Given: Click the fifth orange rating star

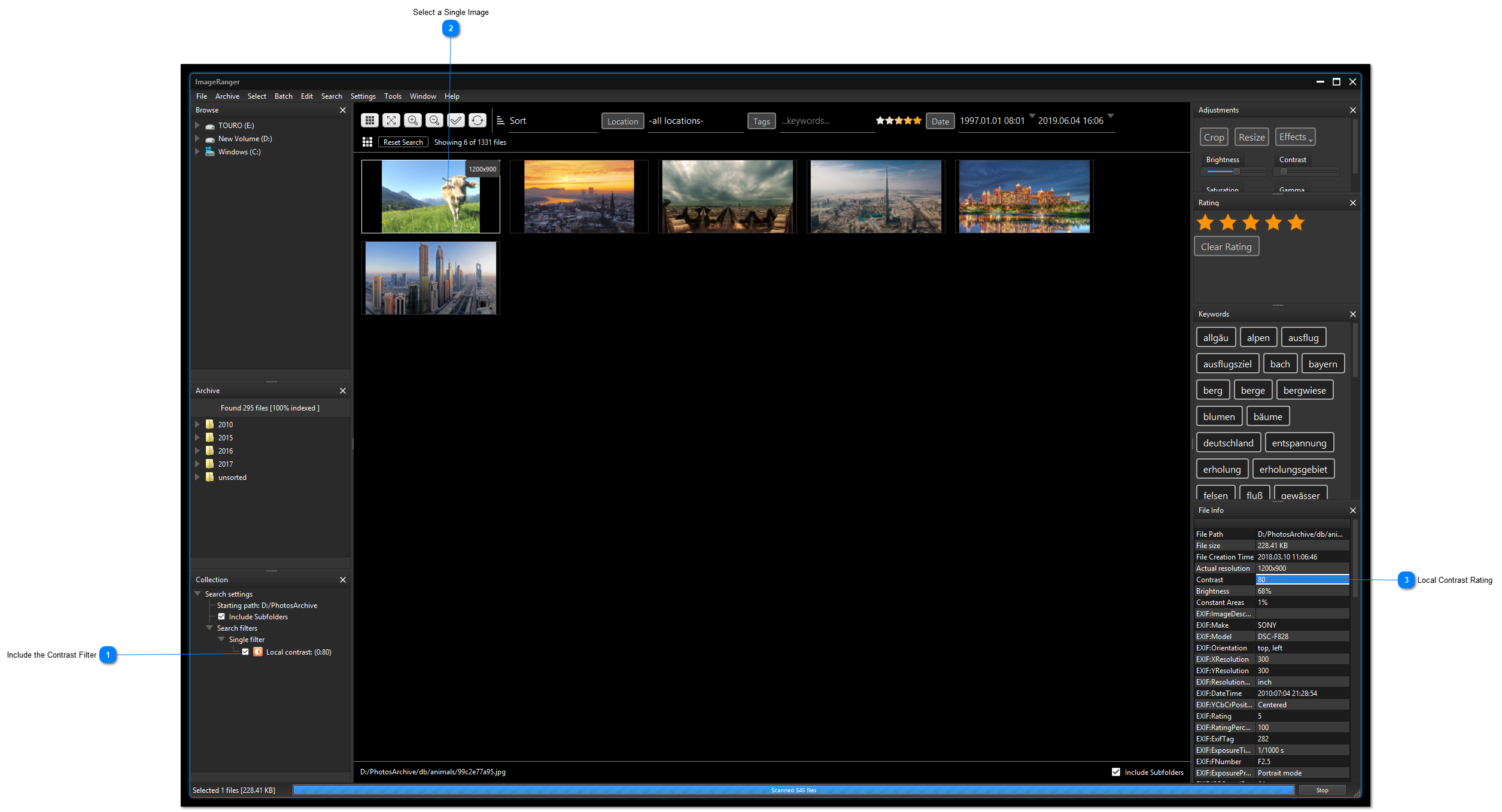Looking at the screenshot, I should click(x=1296, y=223).
